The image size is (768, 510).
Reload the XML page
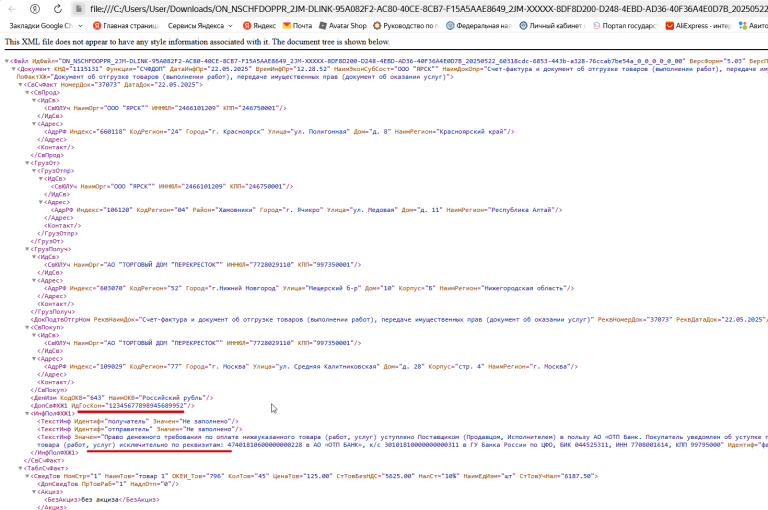click(57, 9)
